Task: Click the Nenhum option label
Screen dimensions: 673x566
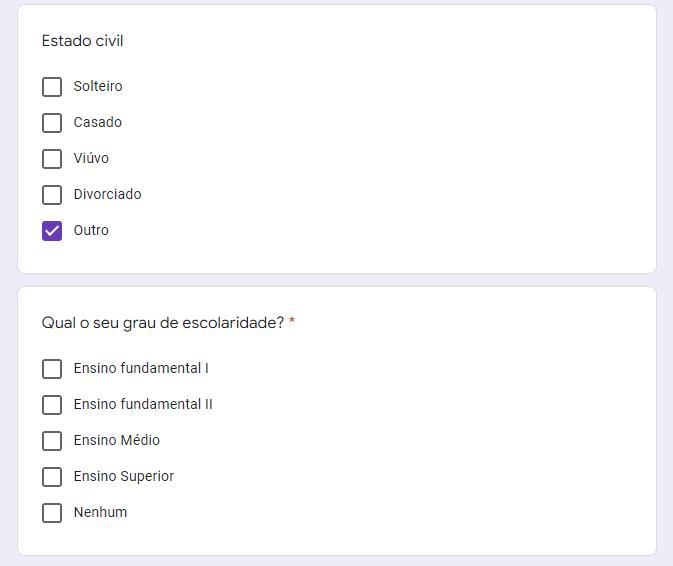Action: click(x=100, y=513)
